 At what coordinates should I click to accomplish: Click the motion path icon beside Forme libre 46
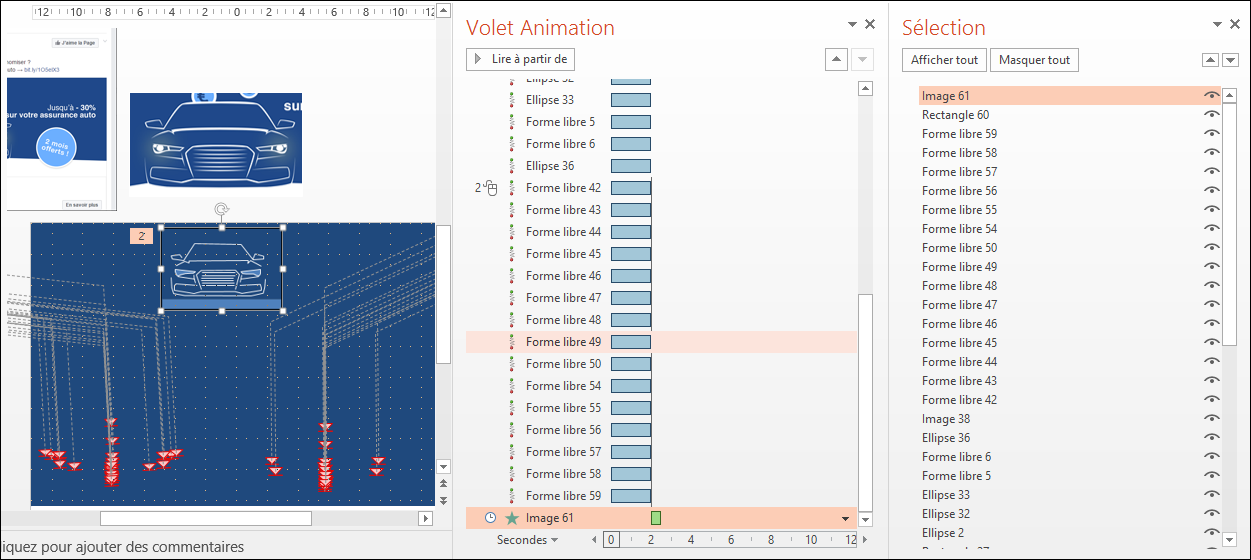point(512,276)
